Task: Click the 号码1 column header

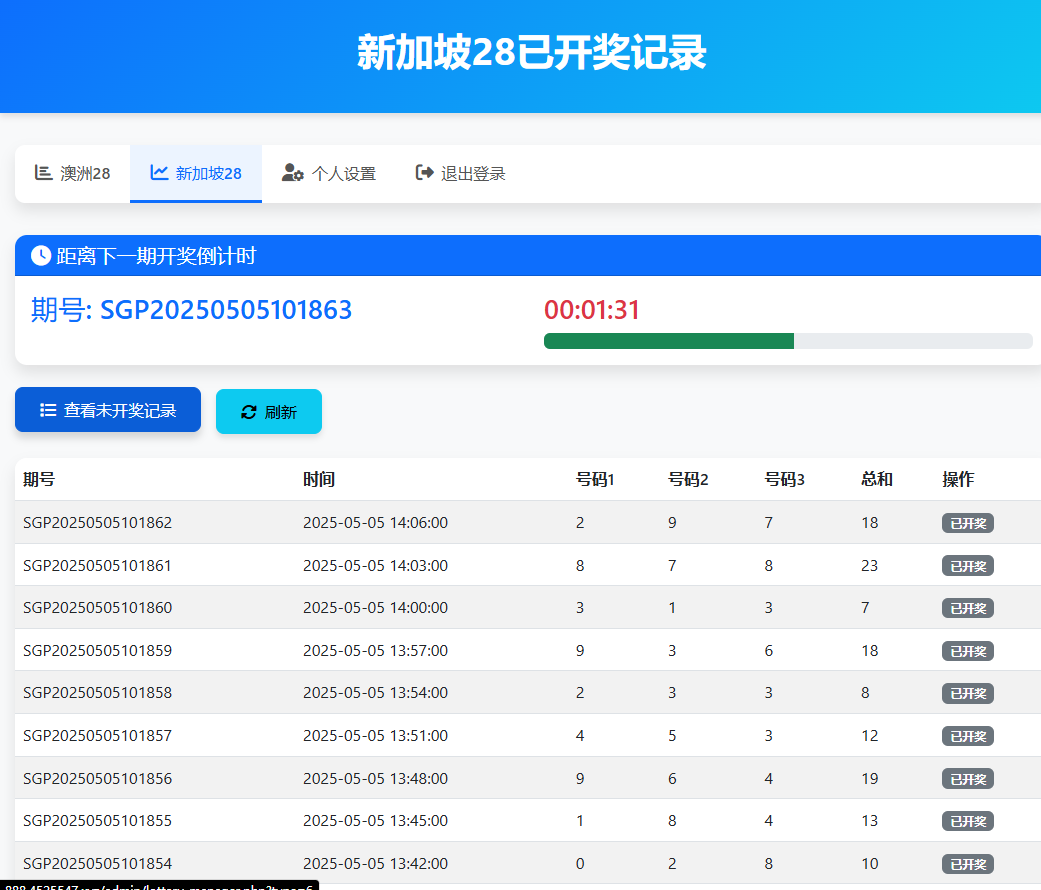Action: [x=596, y=479]
